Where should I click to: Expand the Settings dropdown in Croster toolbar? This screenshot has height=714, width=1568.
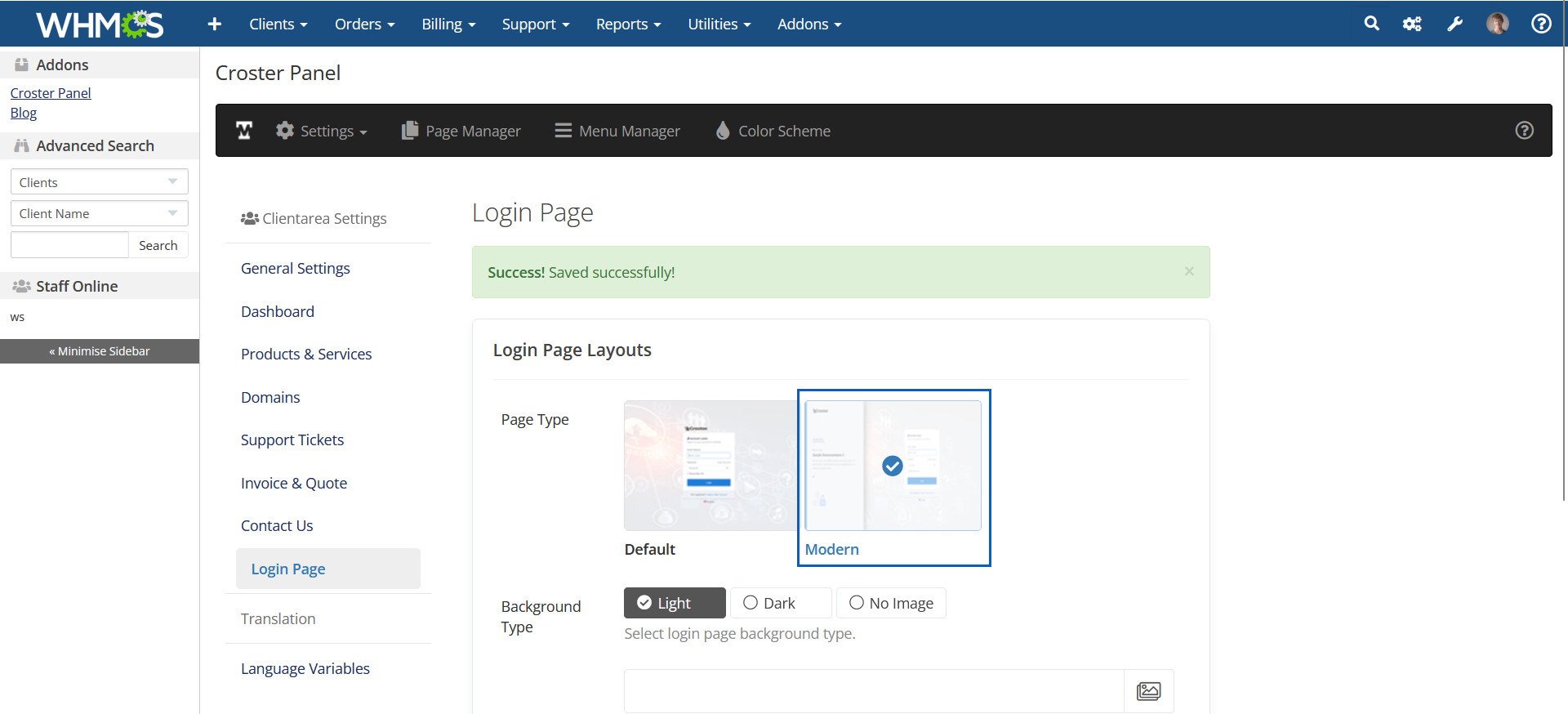pyautogui.click(x=323, y=131)
